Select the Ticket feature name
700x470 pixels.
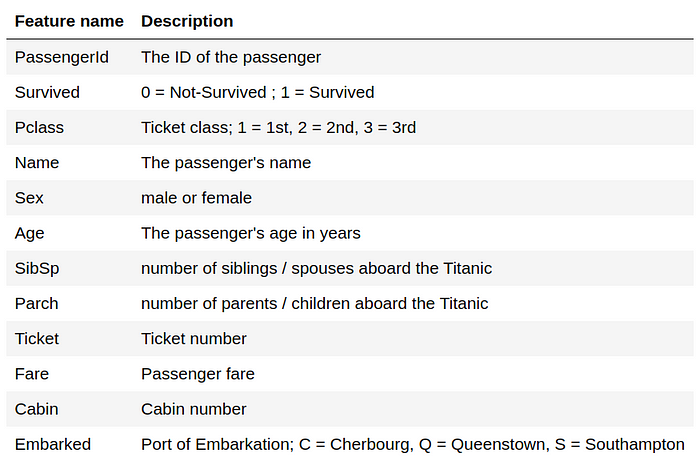[37, 338]
